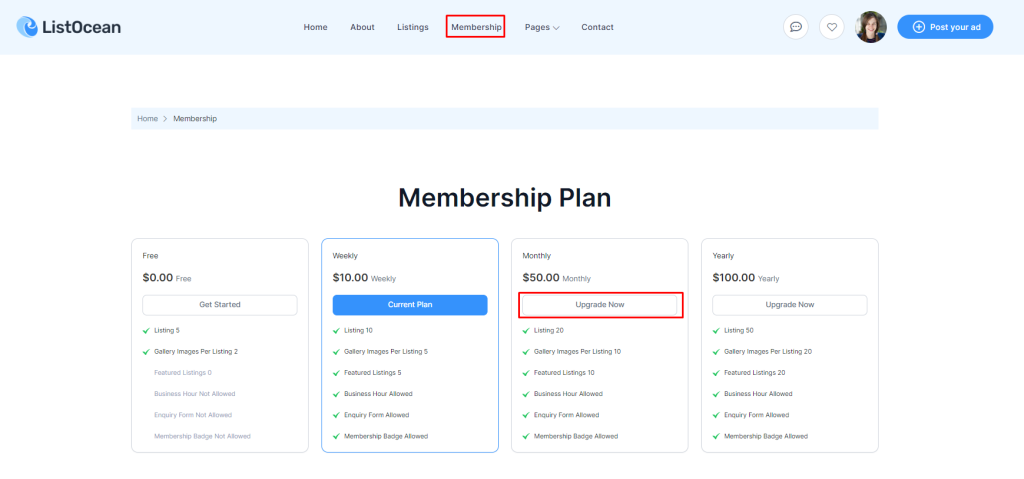Image resolution: width=1024 pixels, height=479 pixels.
Task: Select Get Started on the Free plan
Action: pos(219,305)
